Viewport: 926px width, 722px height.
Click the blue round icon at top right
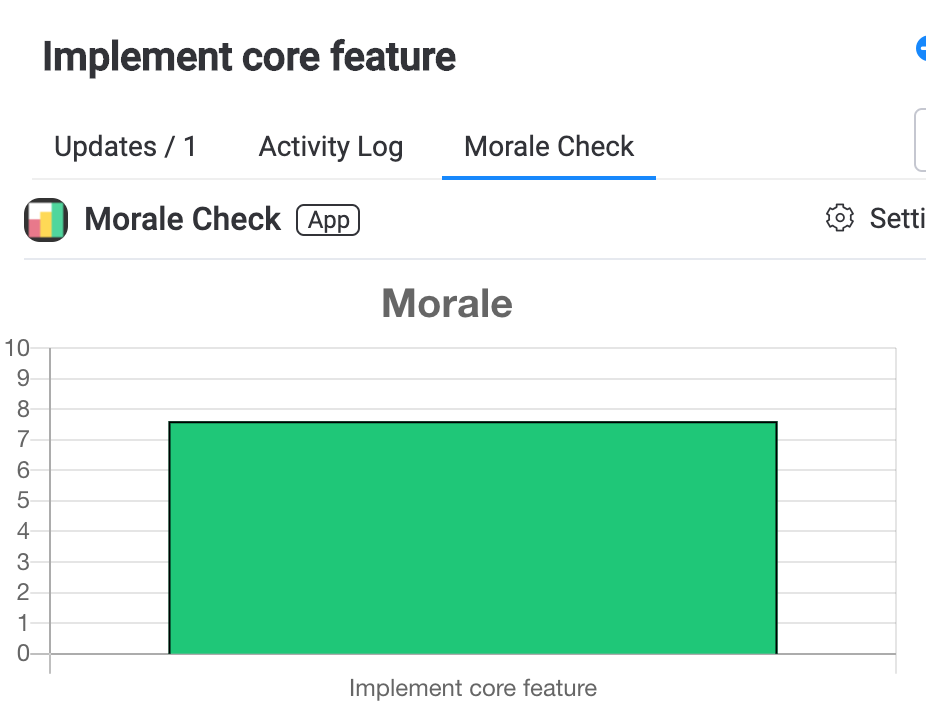point(920,49)
